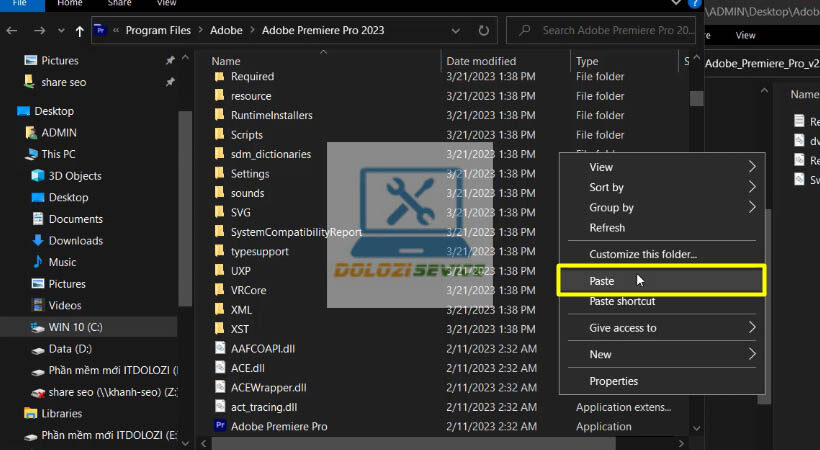Select the Data (D:) drive

pyautogui.click(x=70, y=348)
